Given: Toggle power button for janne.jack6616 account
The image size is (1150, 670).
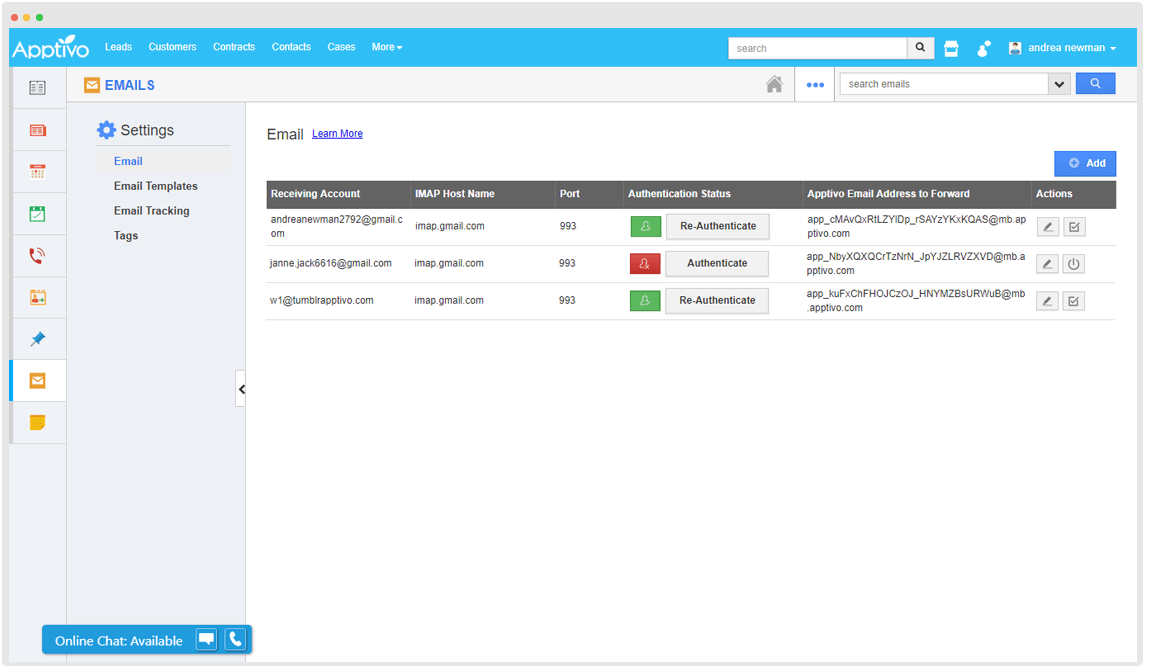Looking at the screenshot, I should click(x=1074, y=264).
